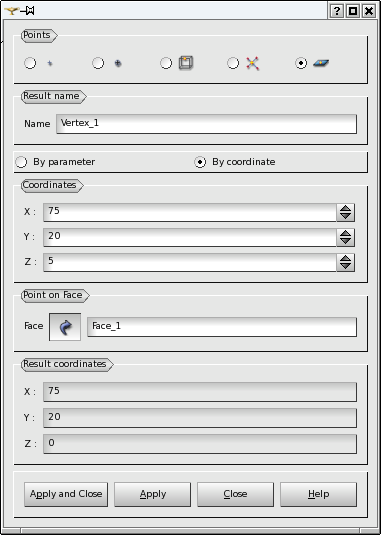Enable the By parameter radio button
The width and height of the screenshot is (381, 535).
pyautogui.click(x=21, y=162)
